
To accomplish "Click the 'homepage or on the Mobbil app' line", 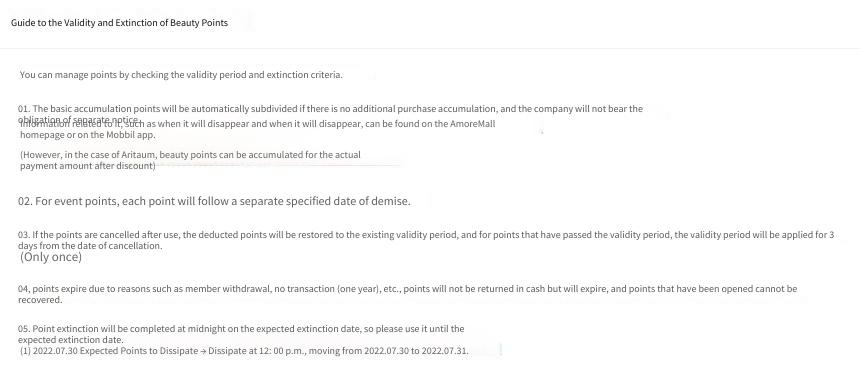I will (x=88, y=135).
